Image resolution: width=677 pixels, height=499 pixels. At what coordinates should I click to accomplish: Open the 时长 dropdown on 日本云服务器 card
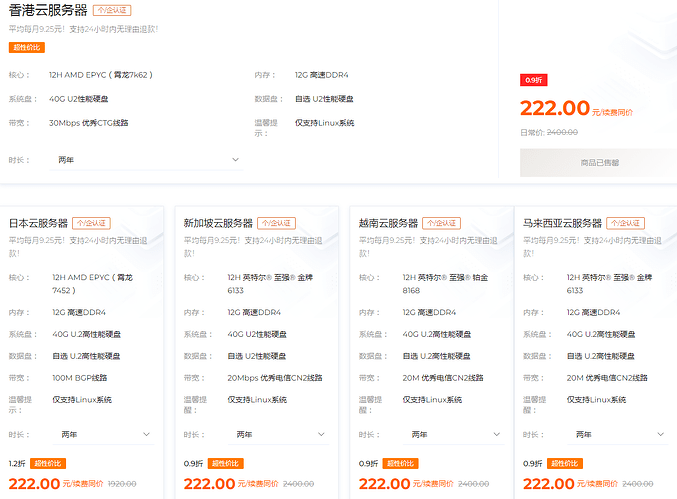pos(103,434)
